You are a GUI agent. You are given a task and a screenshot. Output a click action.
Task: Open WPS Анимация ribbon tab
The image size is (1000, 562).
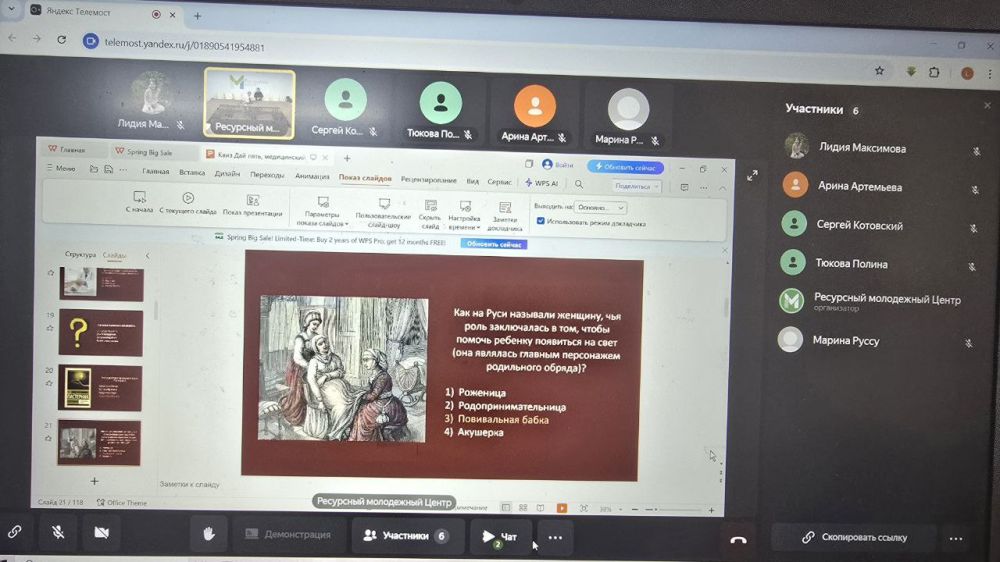tap(312, 176)
